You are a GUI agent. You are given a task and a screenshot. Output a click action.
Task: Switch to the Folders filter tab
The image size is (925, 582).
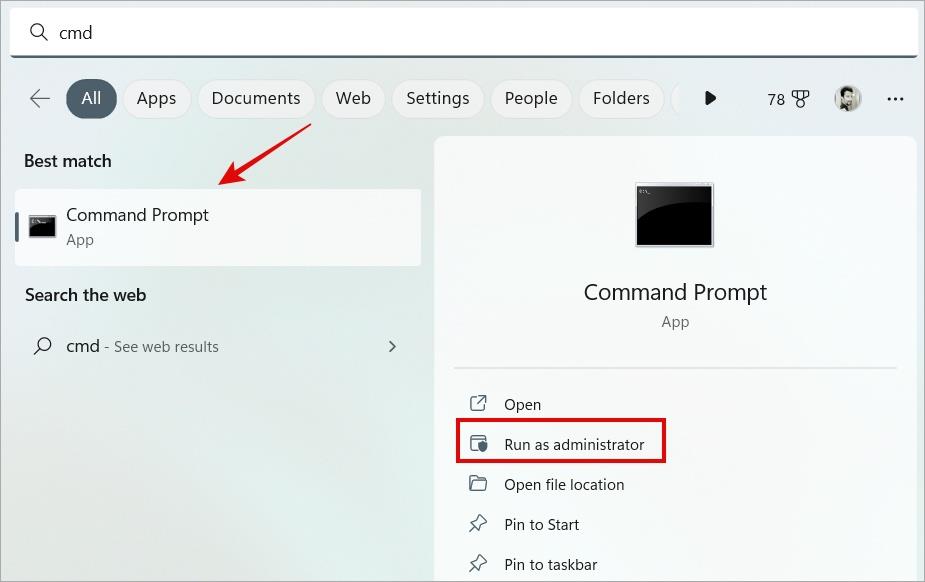coord(621,98)
